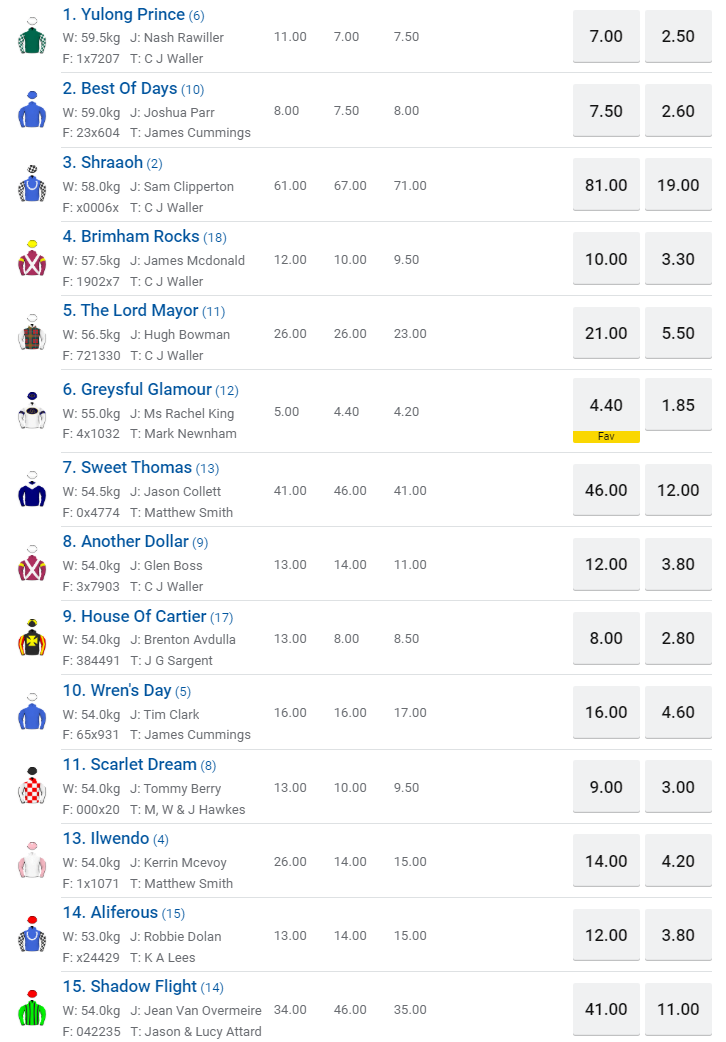The image size is (726, 1042).
Task: Select The Lord Mayor place odds 5.50
Action: [x=678, y=333]
